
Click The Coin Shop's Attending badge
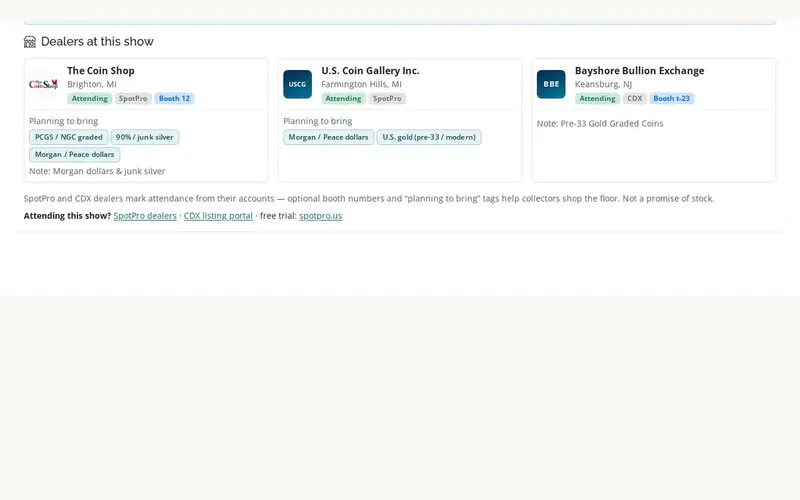click(x=90, y=98)
